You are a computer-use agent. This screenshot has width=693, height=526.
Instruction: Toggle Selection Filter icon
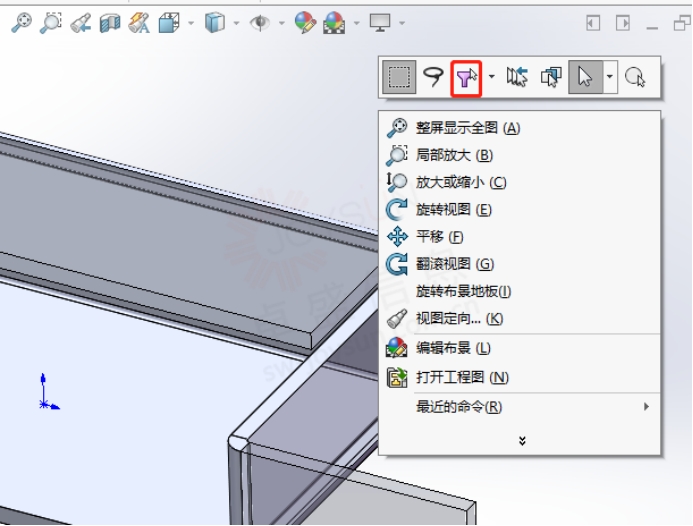[x=466, y=78]
